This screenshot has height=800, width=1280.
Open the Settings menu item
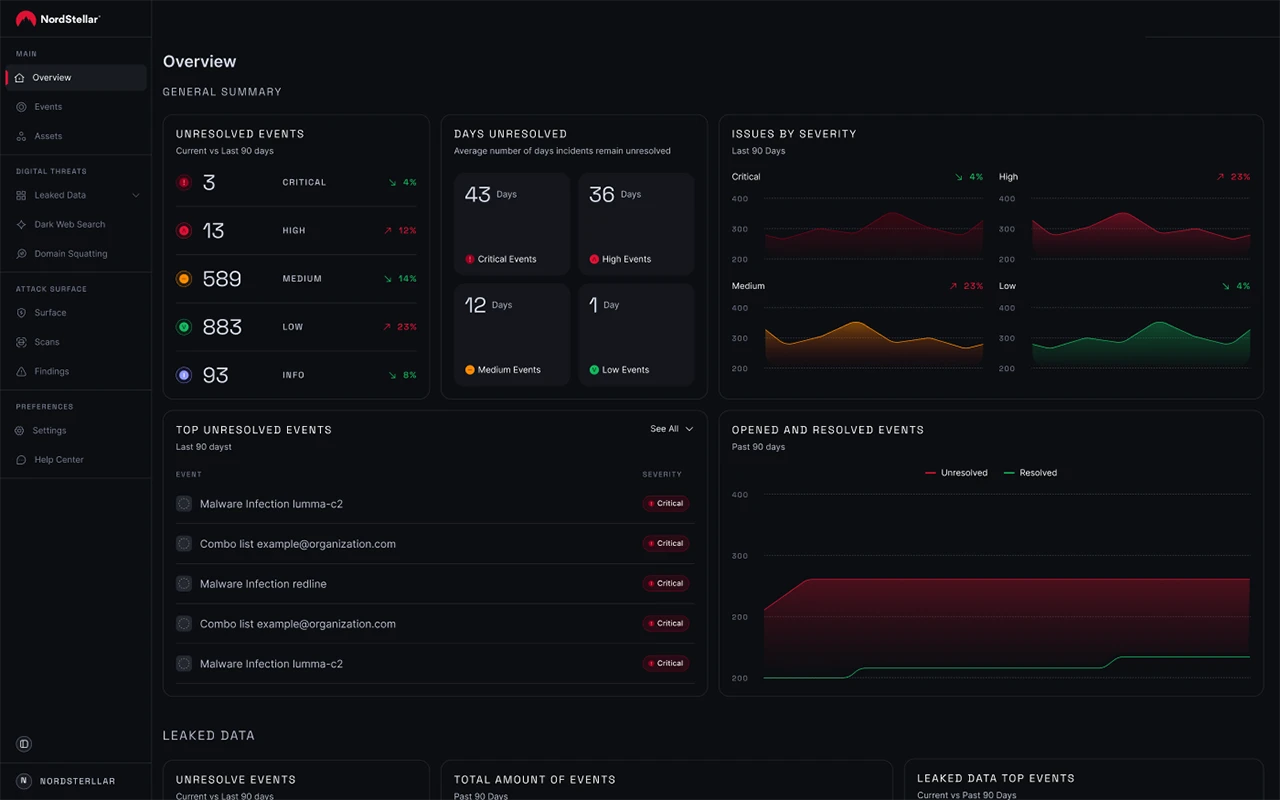click(49, 431)
